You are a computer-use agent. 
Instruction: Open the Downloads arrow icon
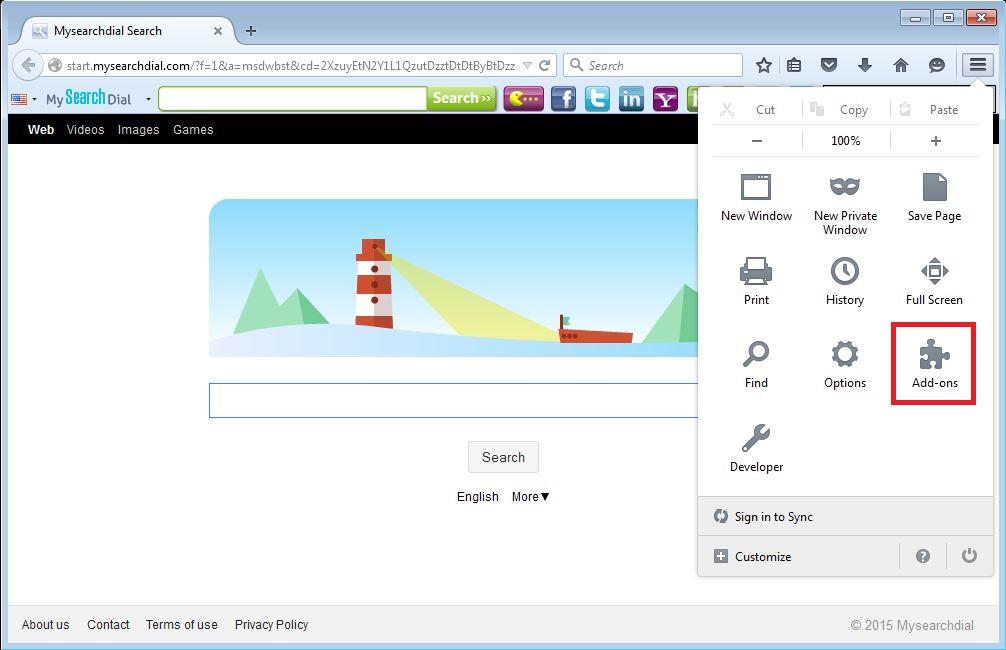tap(865, 65)
